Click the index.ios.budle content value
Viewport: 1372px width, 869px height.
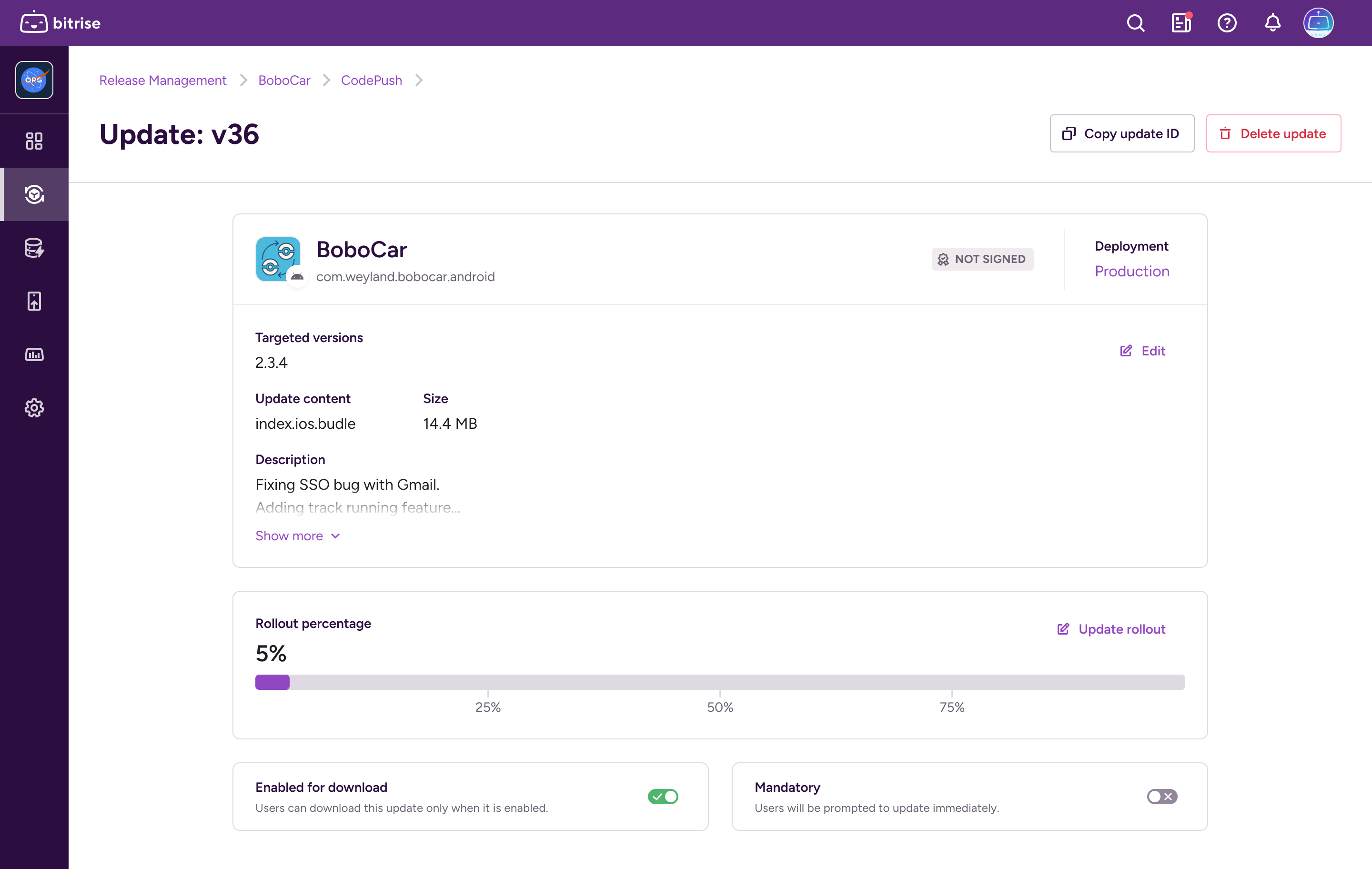[305, 424]
